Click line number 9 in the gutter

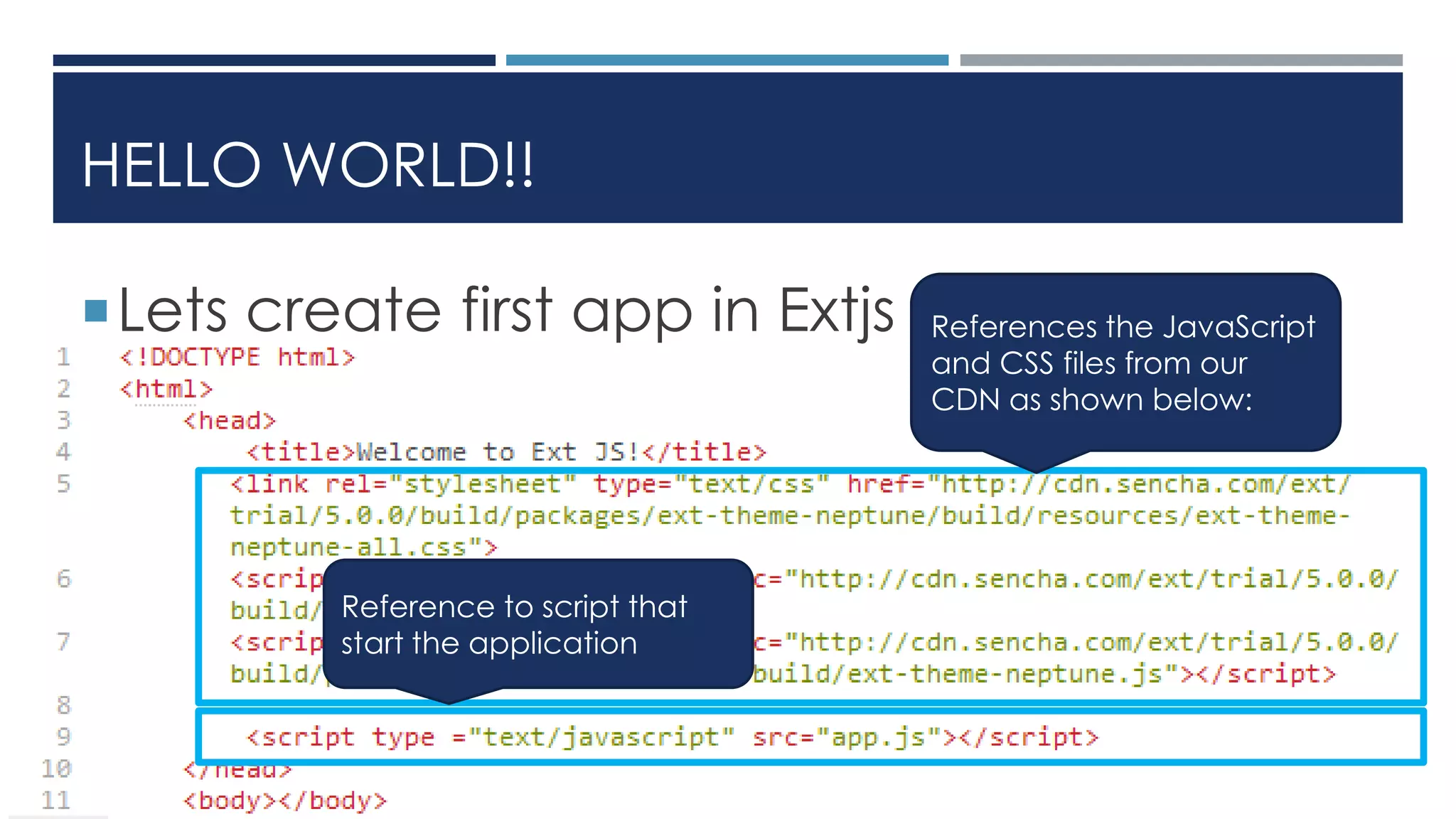64,737
